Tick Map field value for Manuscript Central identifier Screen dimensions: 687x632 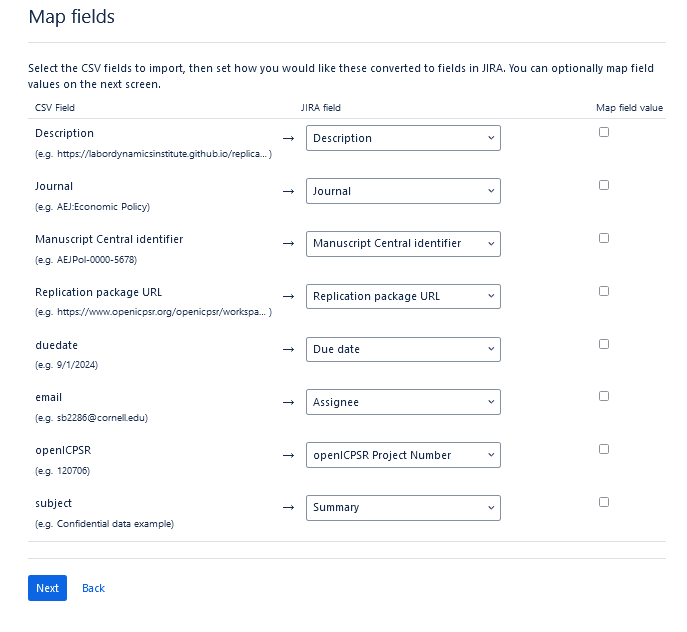[x=604, y=238]
